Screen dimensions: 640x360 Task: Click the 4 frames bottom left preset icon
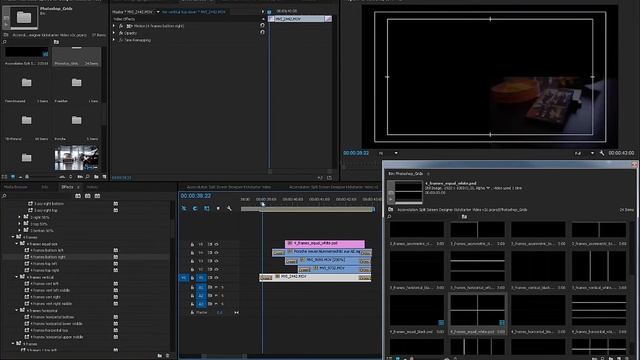click(27, 250)
